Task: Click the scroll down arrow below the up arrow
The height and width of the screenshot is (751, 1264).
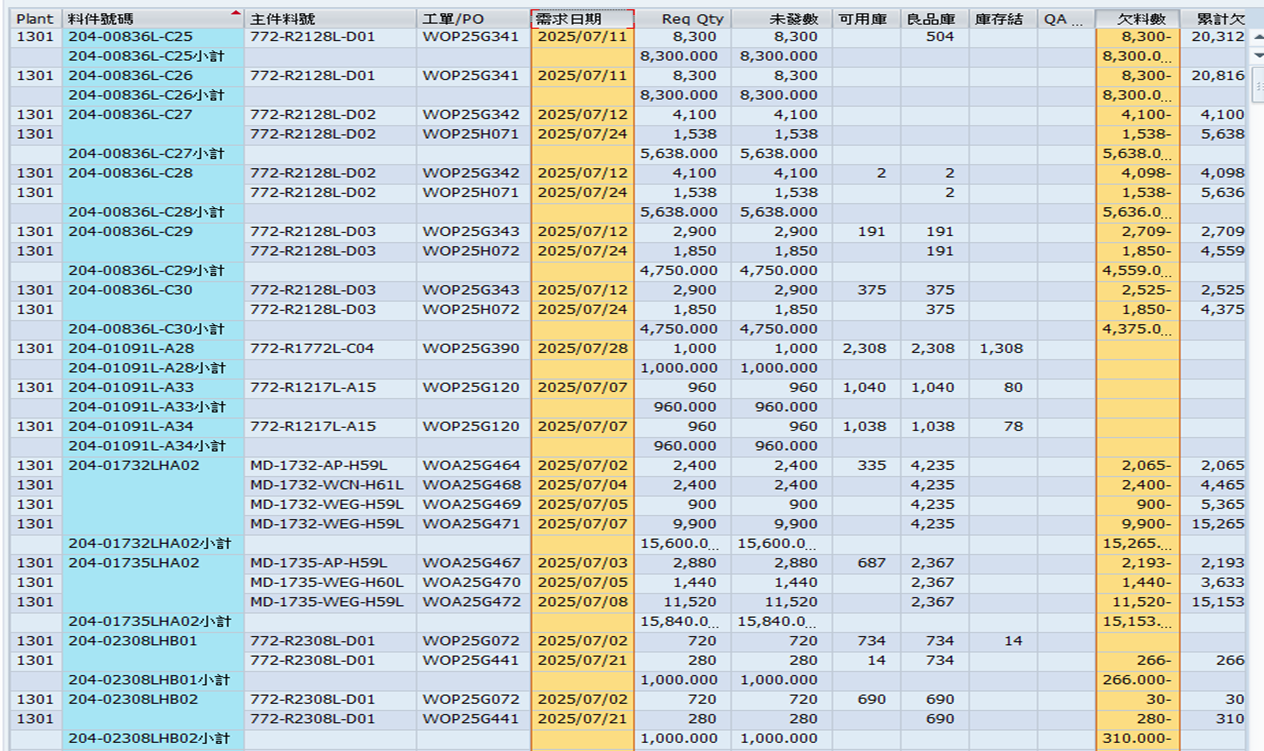Action: pyautogui.click(x=1257, y=55)
